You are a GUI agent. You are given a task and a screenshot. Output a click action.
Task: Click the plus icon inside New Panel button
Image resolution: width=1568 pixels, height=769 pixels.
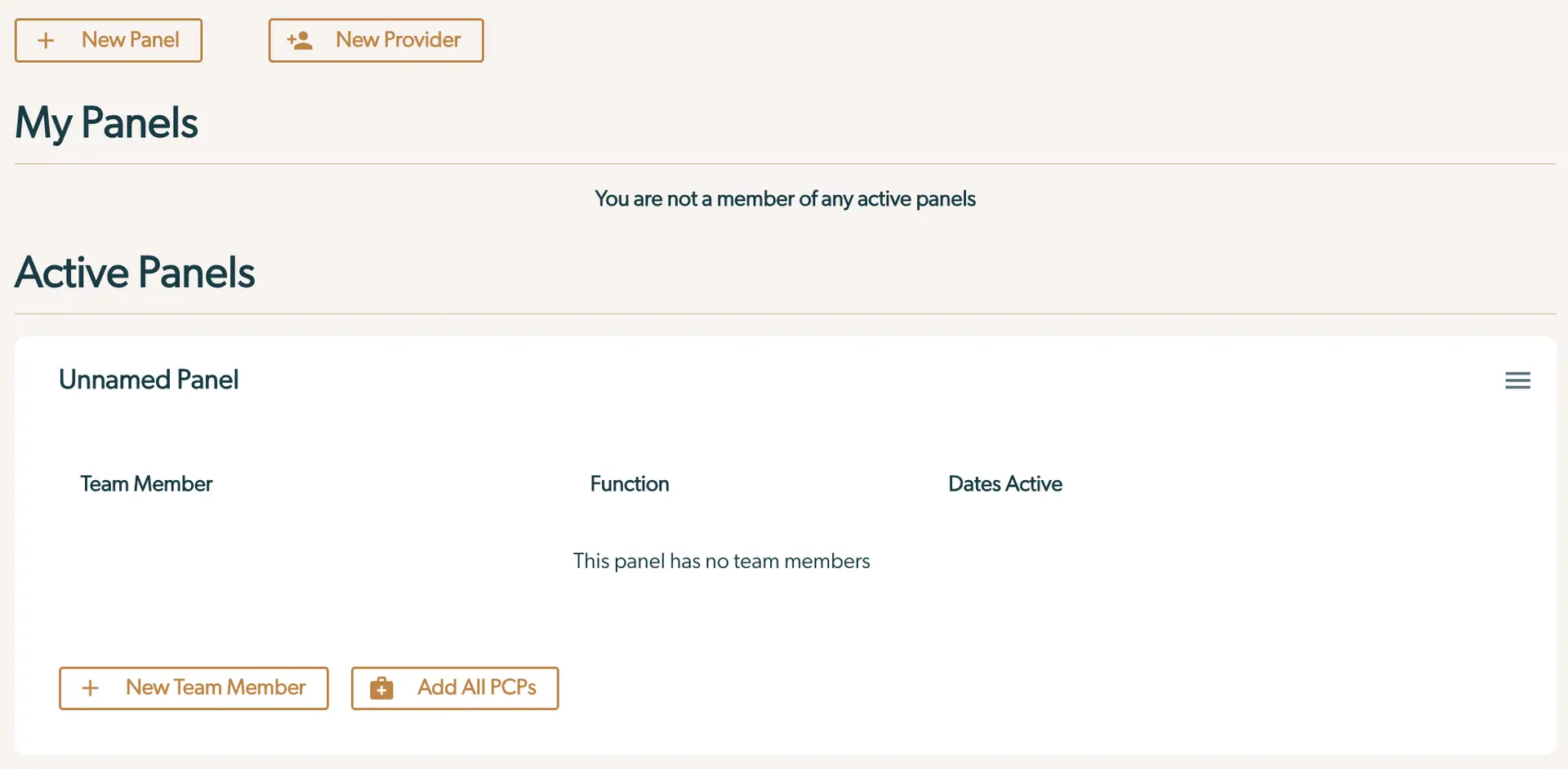click(x=47, y=40)
